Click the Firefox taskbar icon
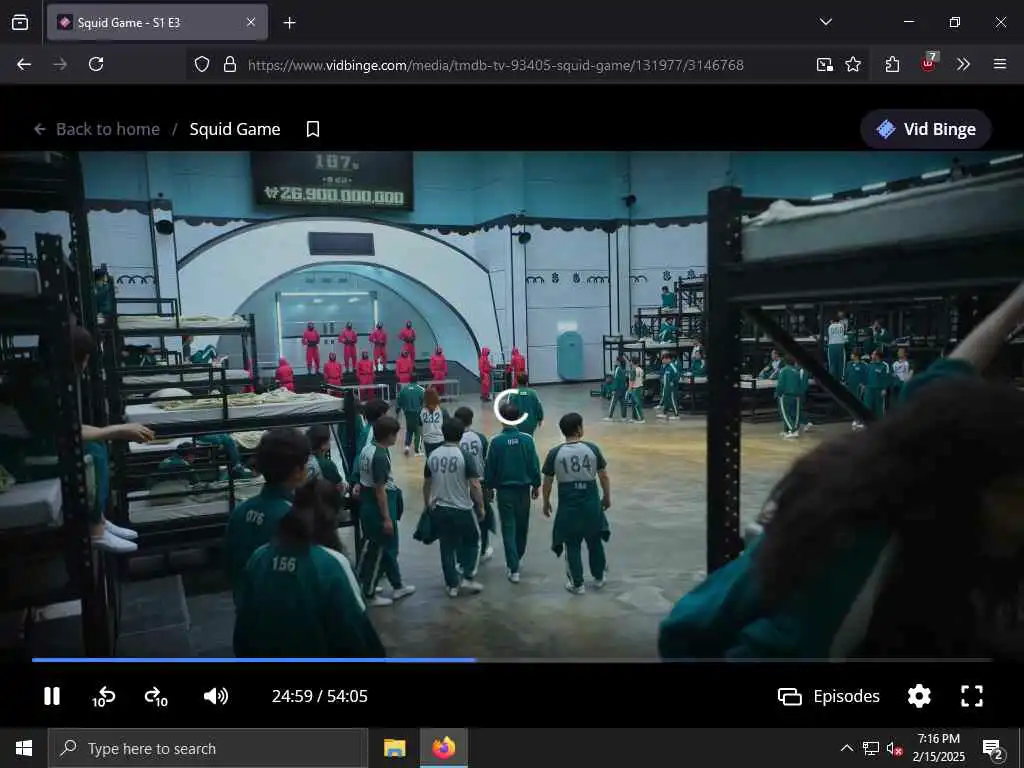This screenshot has width=1024, height=768. point(443,748)
